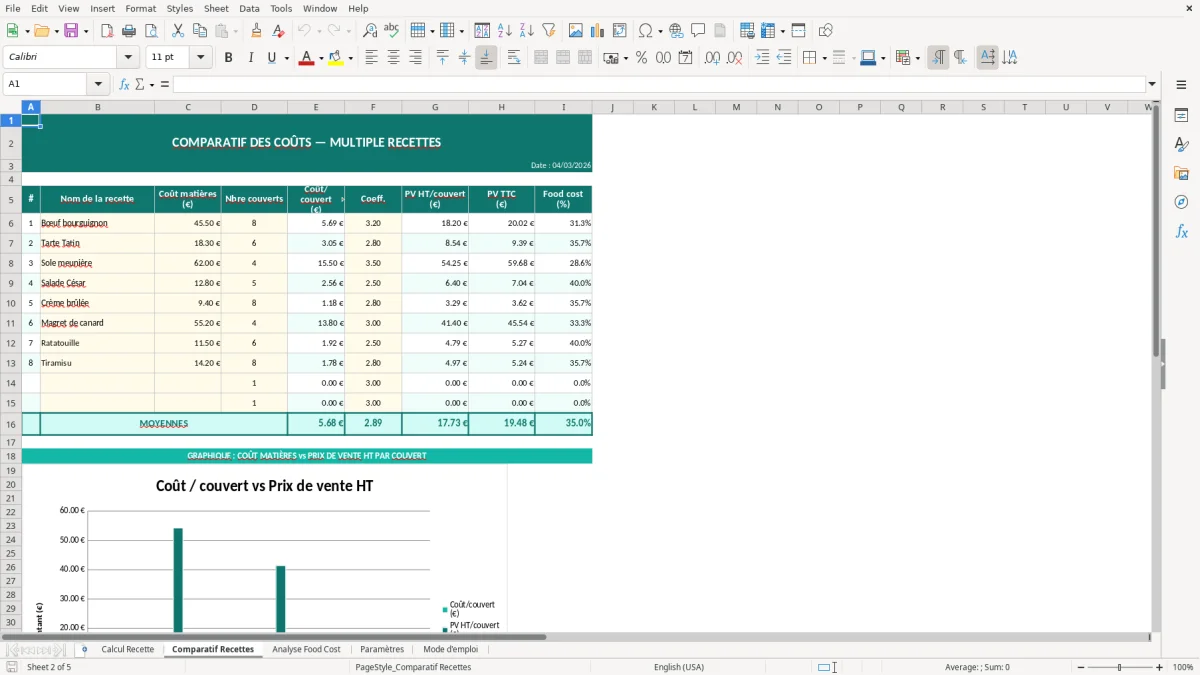Click the Copy icon
The width and height of the screenshot is (1200, 675).
(x=200, y=31)
